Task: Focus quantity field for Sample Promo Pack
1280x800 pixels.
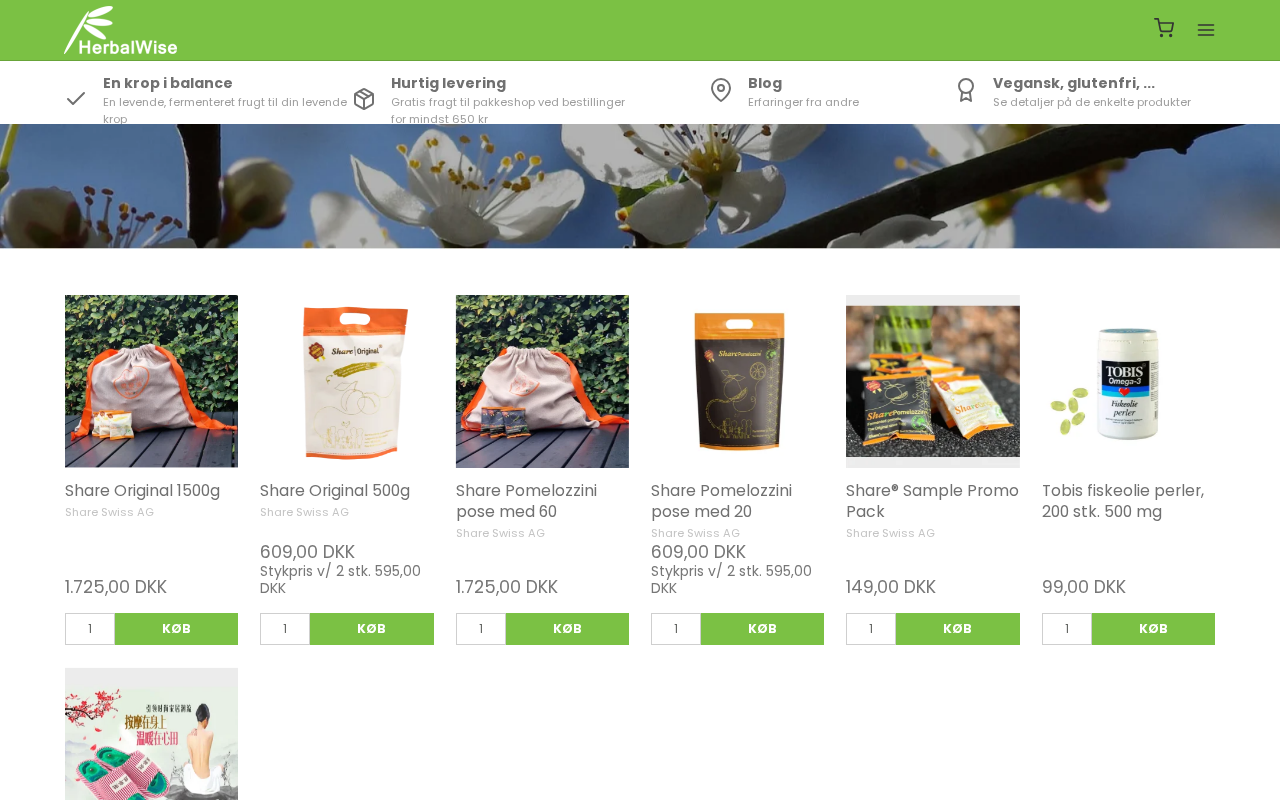Action: [871, 629]
